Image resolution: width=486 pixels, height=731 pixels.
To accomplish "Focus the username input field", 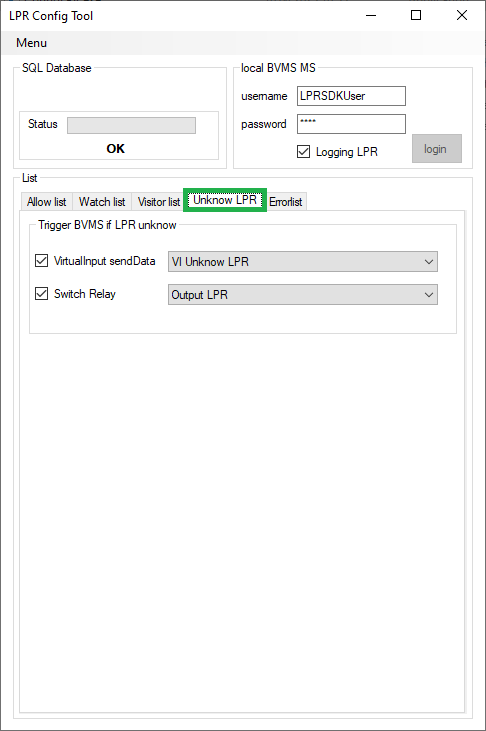I will click(351, 96).
